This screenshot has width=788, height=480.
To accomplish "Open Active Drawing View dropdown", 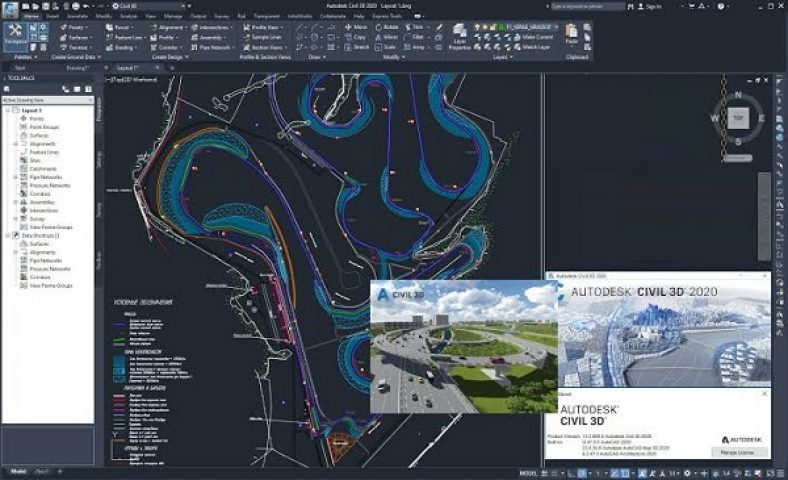I will click(x=48, y=100).
